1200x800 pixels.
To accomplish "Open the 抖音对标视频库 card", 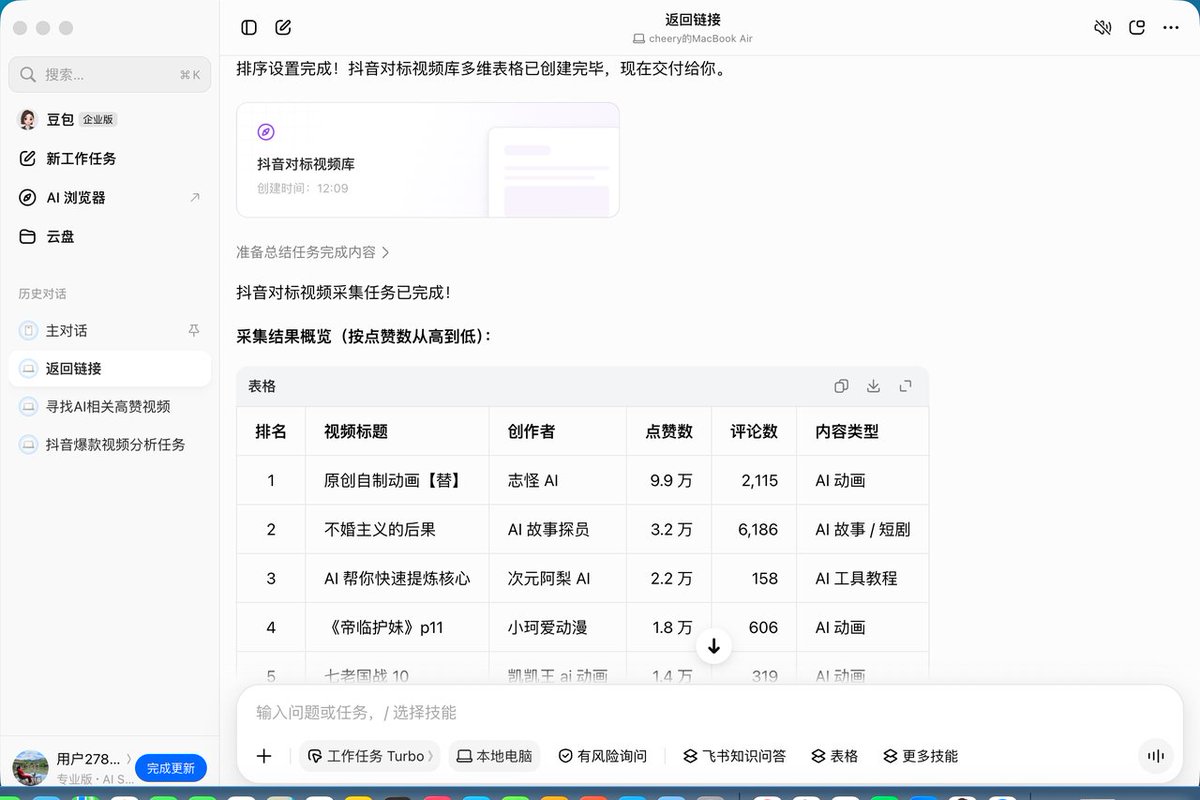I will tap(428, 160).
